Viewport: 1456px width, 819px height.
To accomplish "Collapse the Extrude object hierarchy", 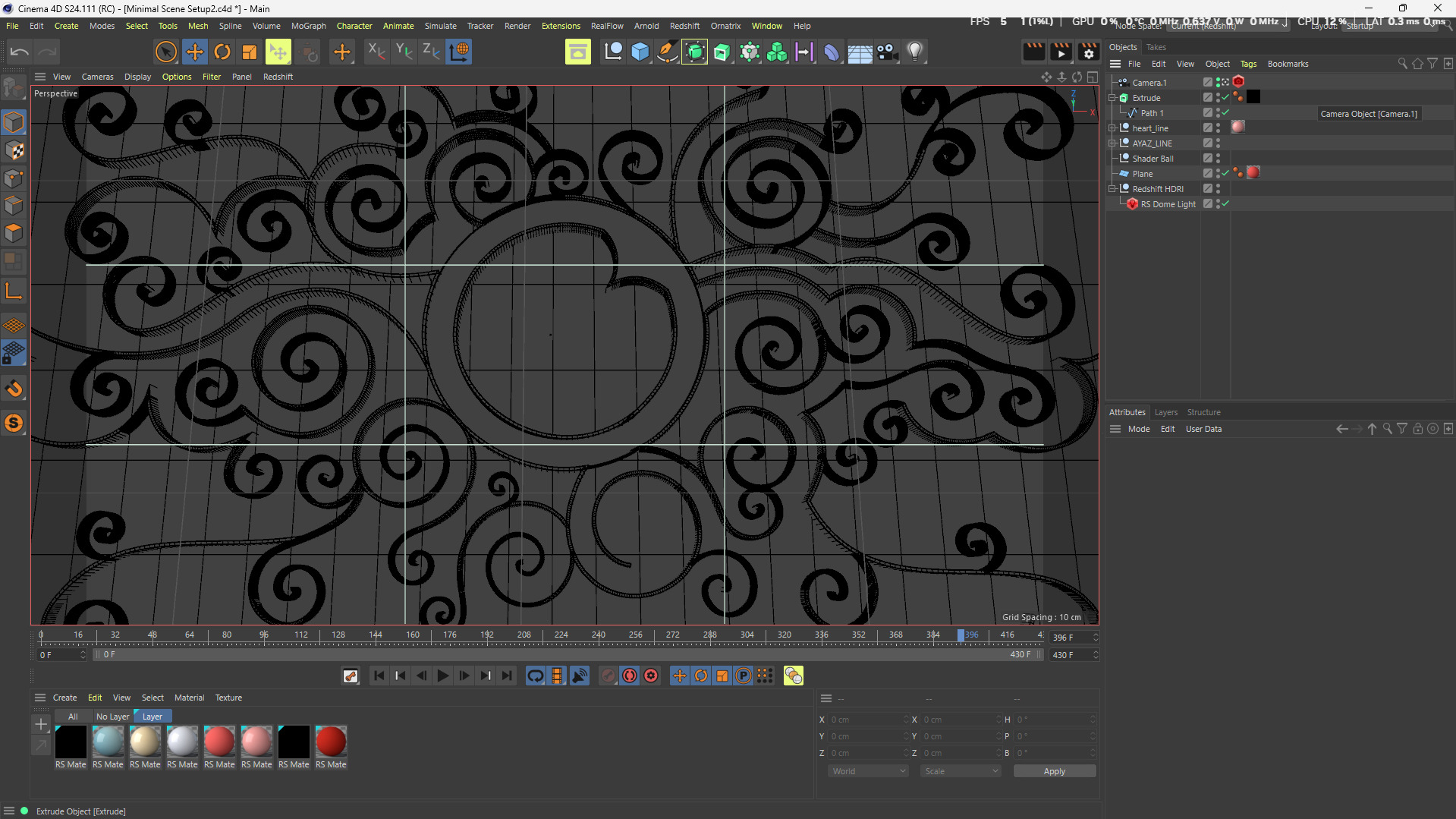I will pos(1112,98).
